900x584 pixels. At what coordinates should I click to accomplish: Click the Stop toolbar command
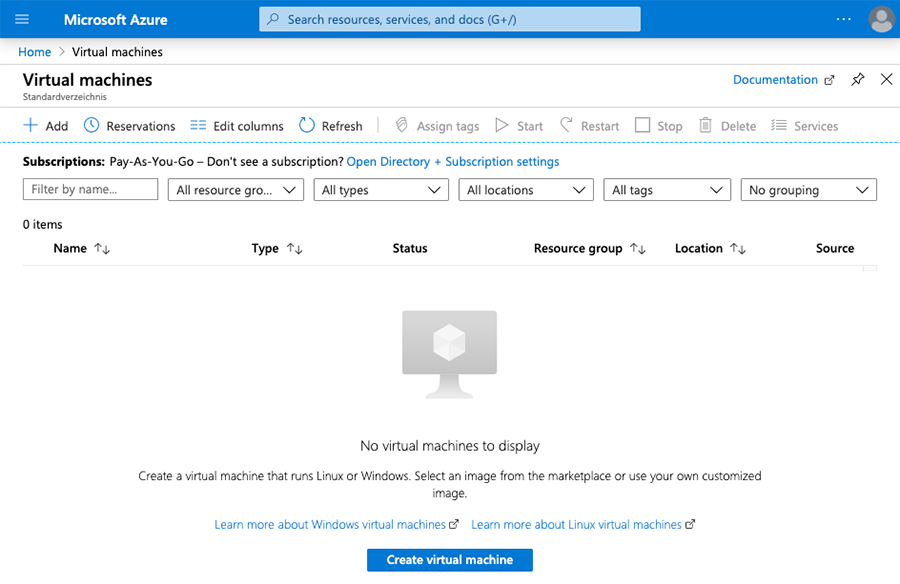[x=658, y=126]
